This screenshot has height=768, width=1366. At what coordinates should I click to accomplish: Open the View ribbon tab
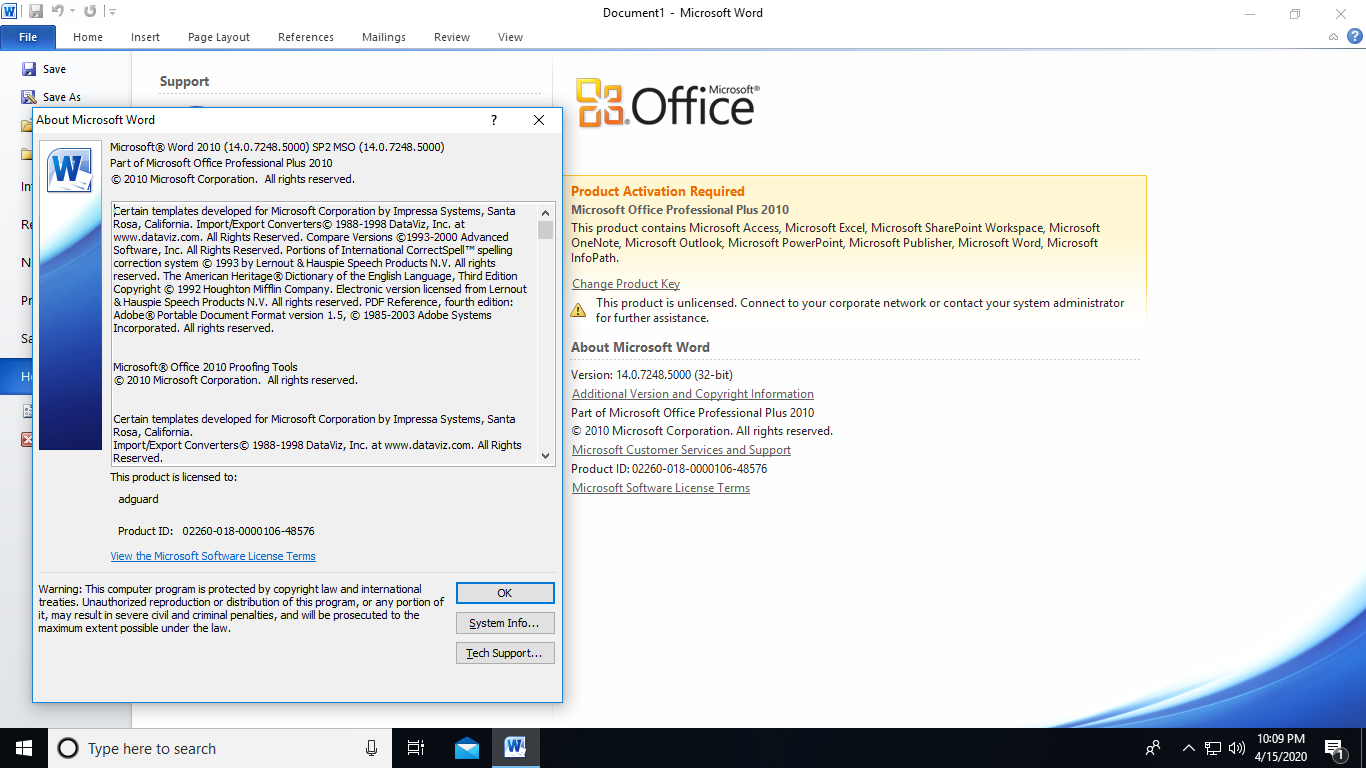coord(510,37)
